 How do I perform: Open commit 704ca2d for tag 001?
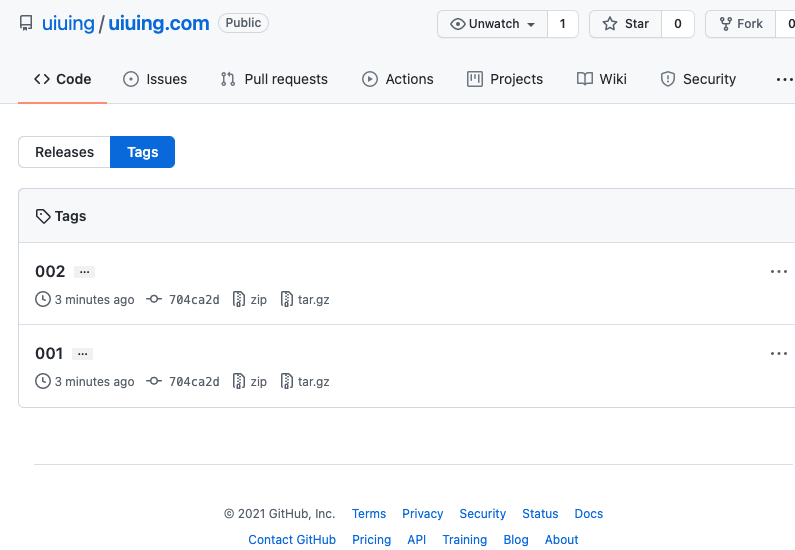point(194,382)
